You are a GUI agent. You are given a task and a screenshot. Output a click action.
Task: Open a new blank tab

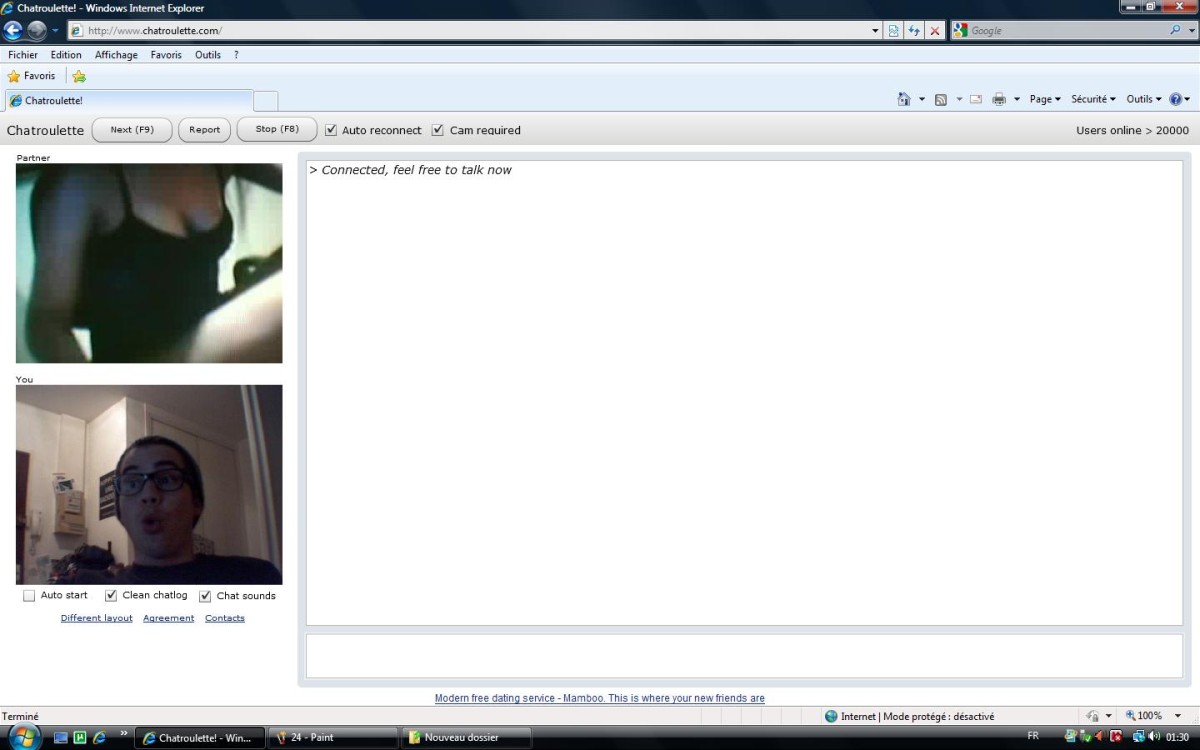point(266,101)
